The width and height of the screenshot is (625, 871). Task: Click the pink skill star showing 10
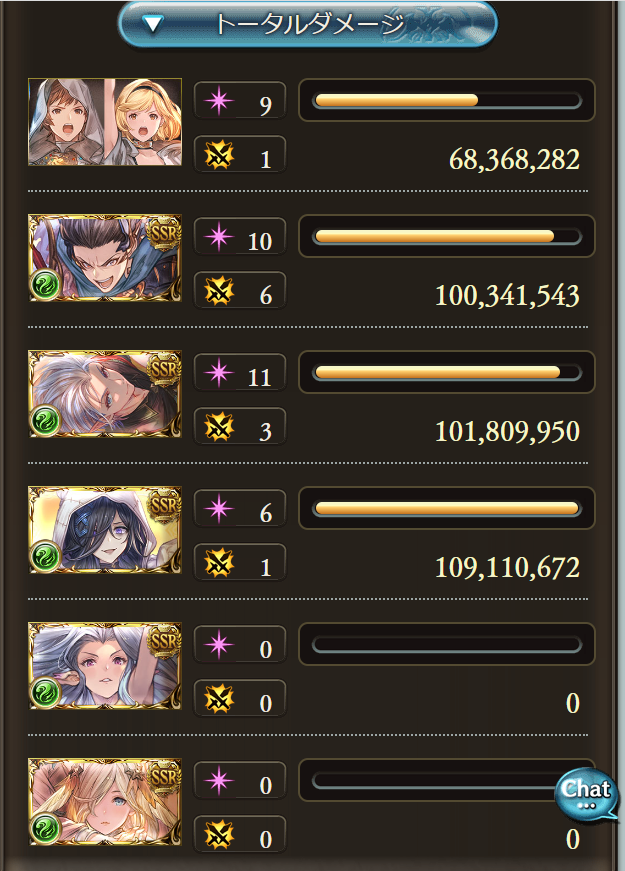pos(219,237)
